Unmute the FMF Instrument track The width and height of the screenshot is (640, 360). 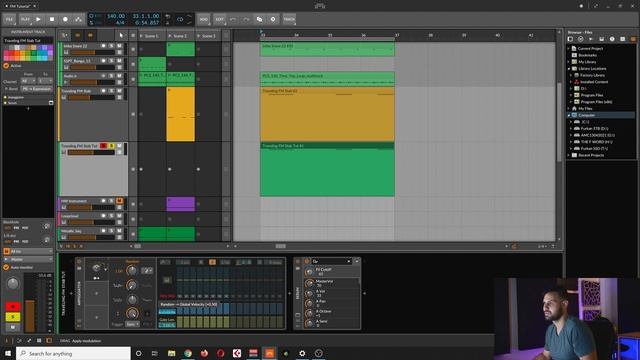[x=119, y=201]
